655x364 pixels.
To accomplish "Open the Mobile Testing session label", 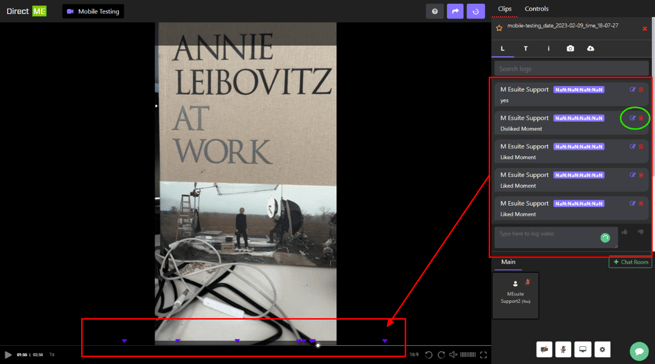I will tap(93, 11).
